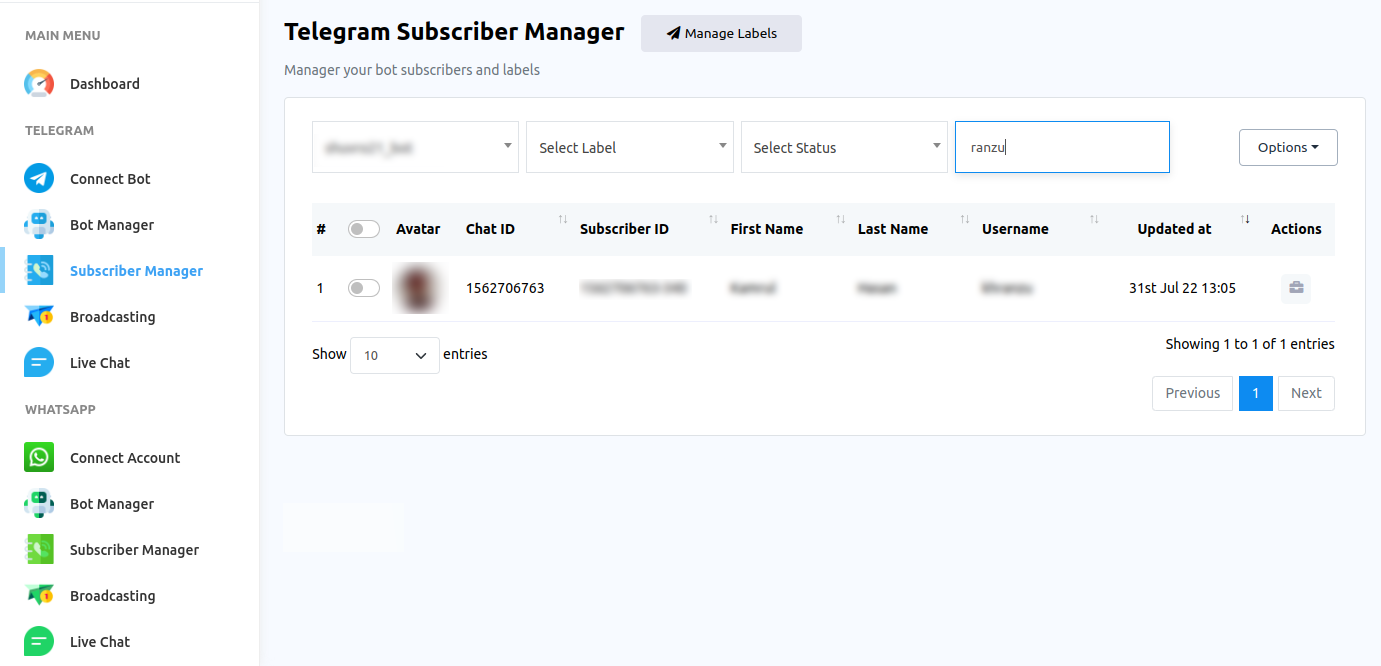Click the WhatsApp Broadcasting icon
1381x666 pixels.
click(x=39, y=596)
